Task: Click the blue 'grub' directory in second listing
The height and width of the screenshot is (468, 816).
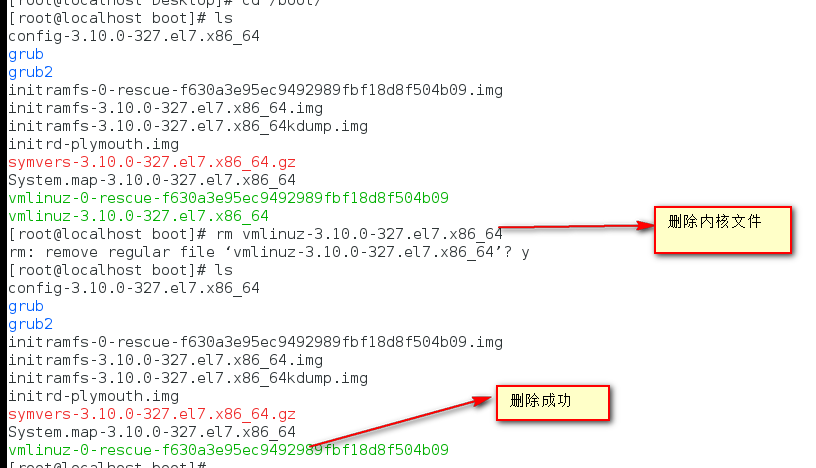Action: tap(26, 307)
